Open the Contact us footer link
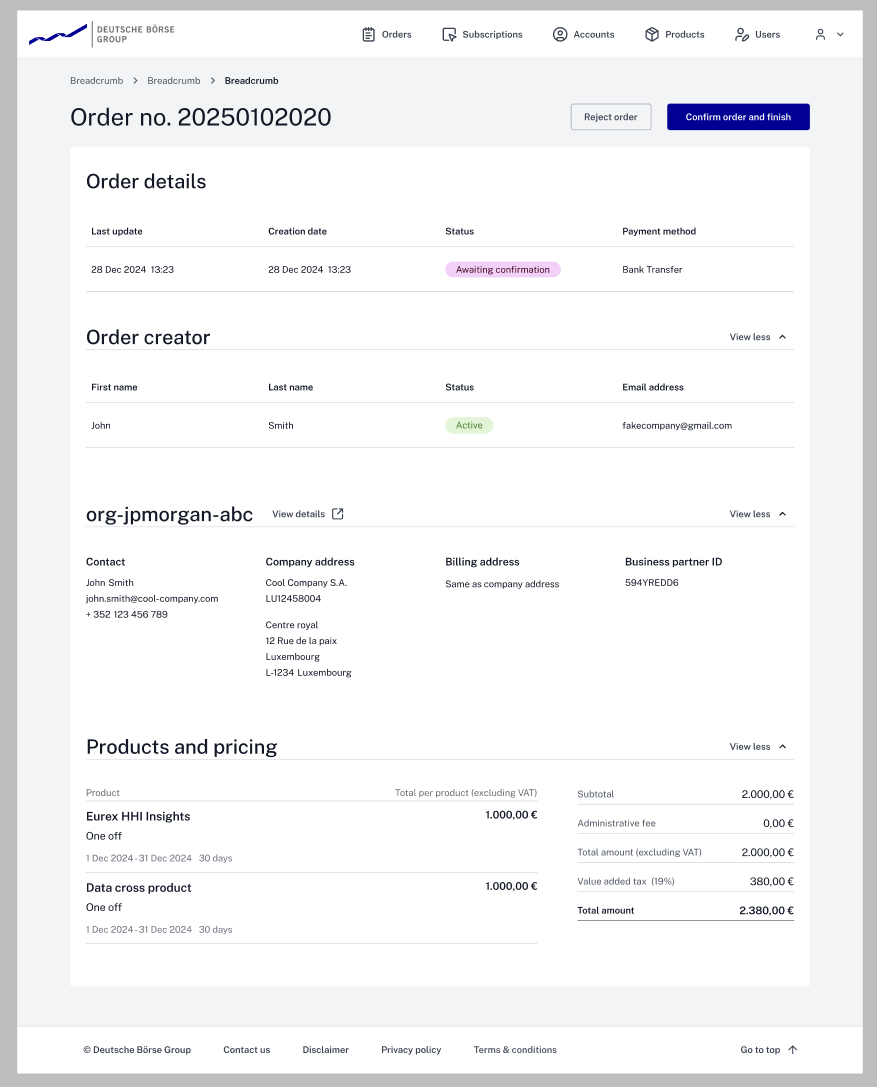Viewport: 877px width, 1087px height. [246, 1050]
